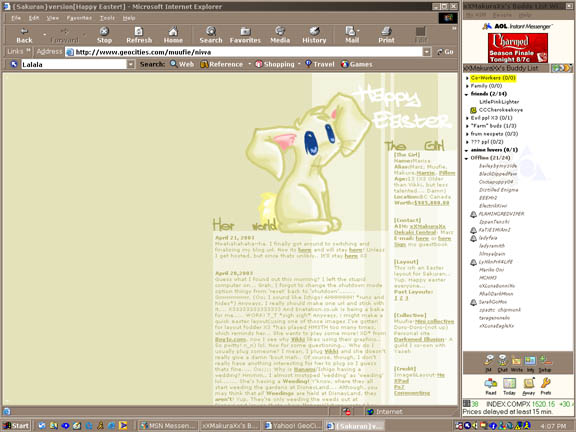Viewport: 576px width, 432px height.
Task: Open the File menu
Action: [x=16, y=18]
